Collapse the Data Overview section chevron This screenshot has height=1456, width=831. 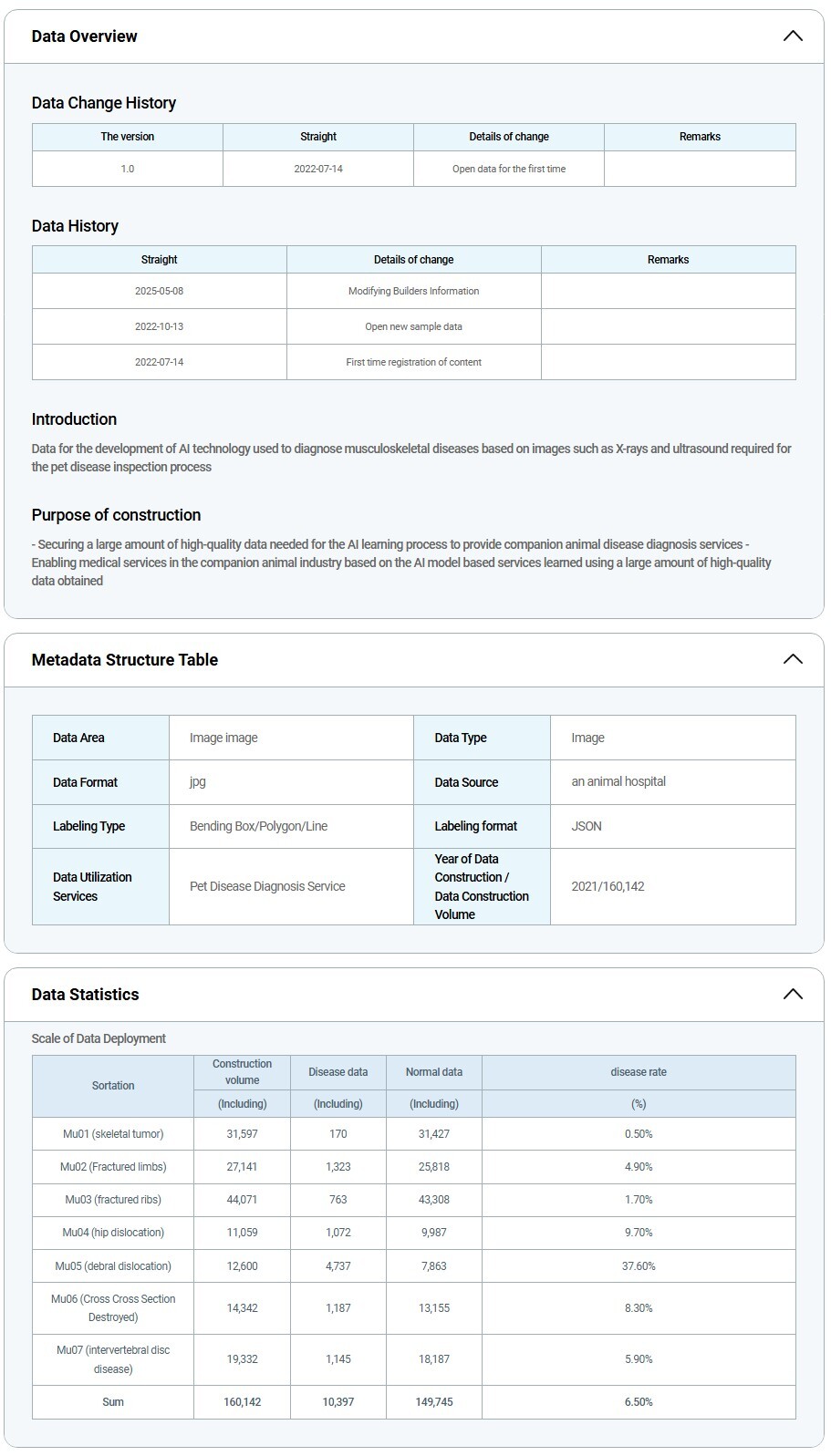pyautogui.click(x=792, y=36)
